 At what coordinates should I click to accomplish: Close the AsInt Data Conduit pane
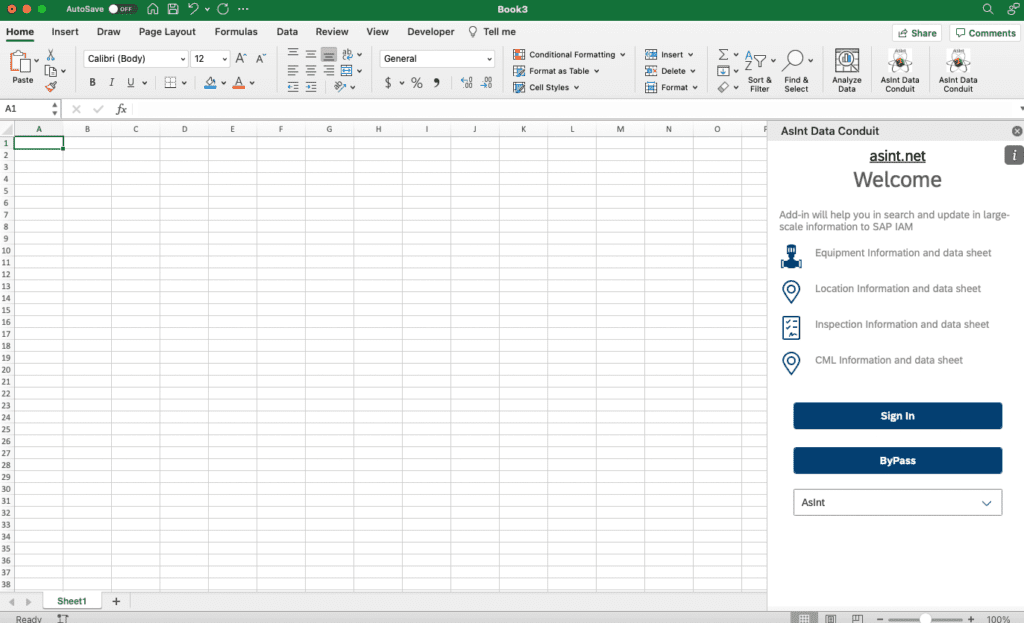click(x=1017, y=131)
